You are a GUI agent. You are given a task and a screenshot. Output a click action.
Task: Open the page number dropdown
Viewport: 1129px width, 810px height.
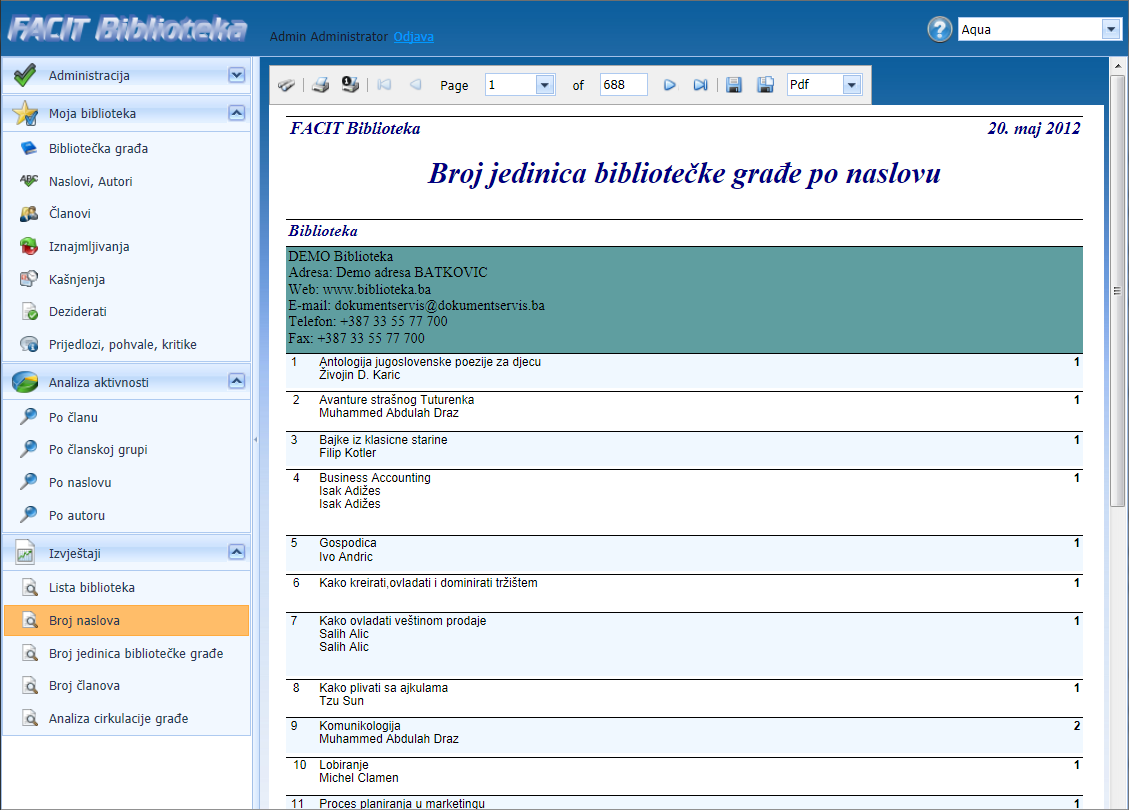pyautogui.click(x=545, y=85)
